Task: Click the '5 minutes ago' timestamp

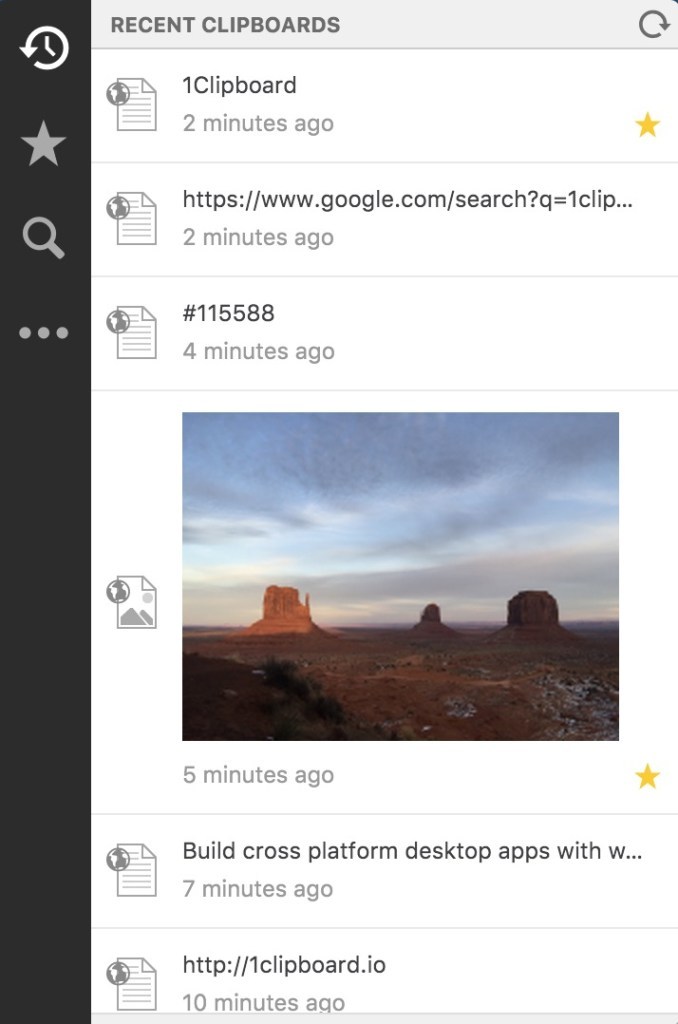Action: coord(259,775)
